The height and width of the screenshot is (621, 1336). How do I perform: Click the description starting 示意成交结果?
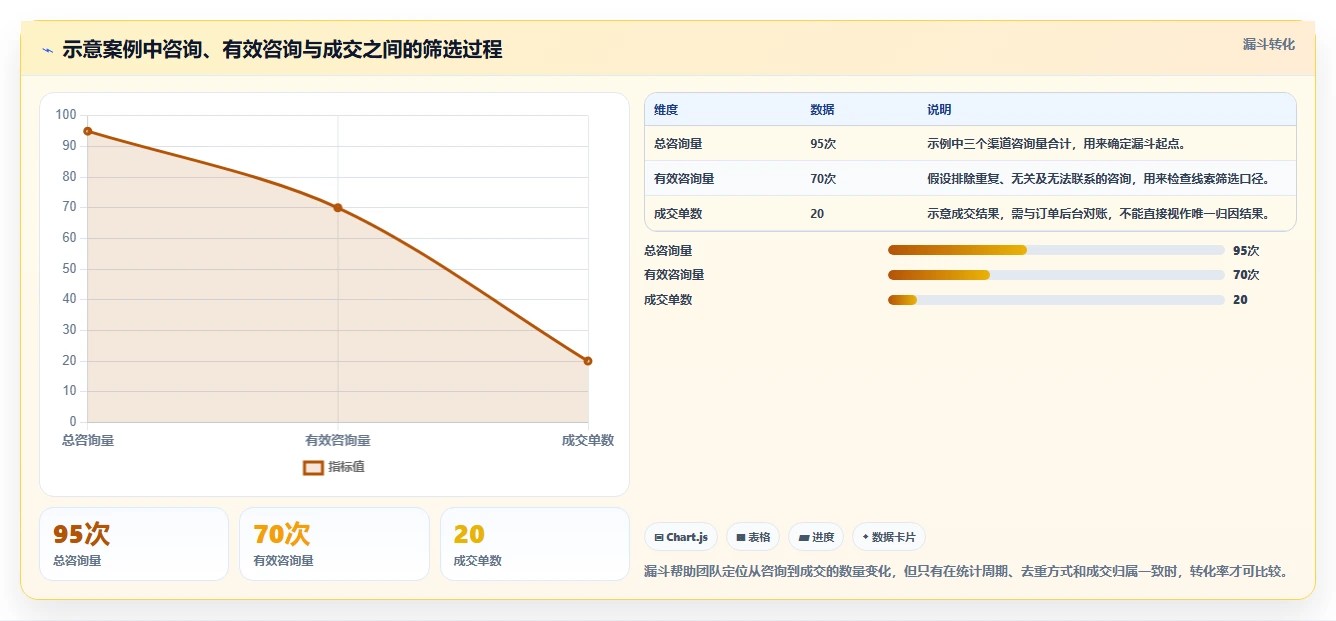pyautogui.click(x=1098, y=214)
